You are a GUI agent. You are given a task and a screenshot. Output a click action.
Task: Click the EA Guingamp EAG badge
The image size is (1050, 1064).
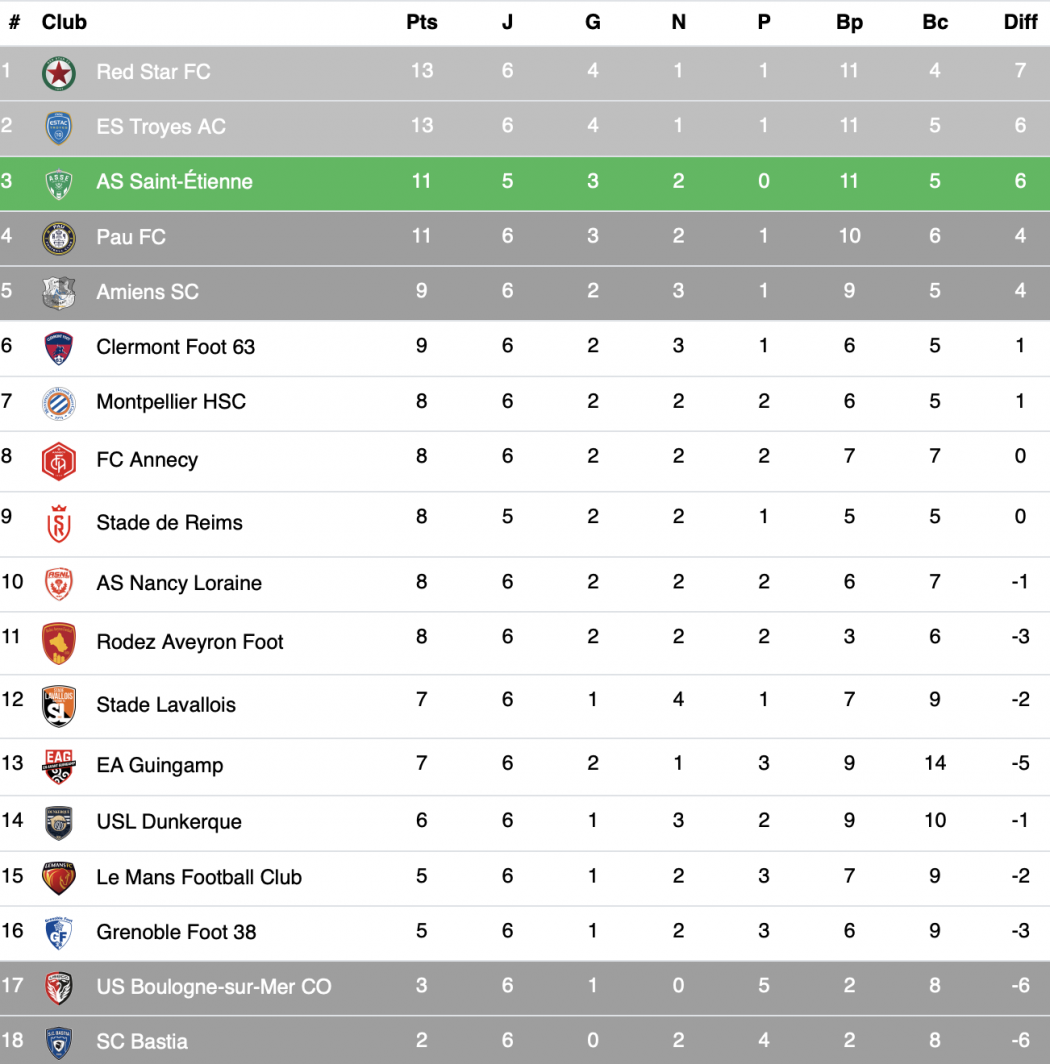58,767
